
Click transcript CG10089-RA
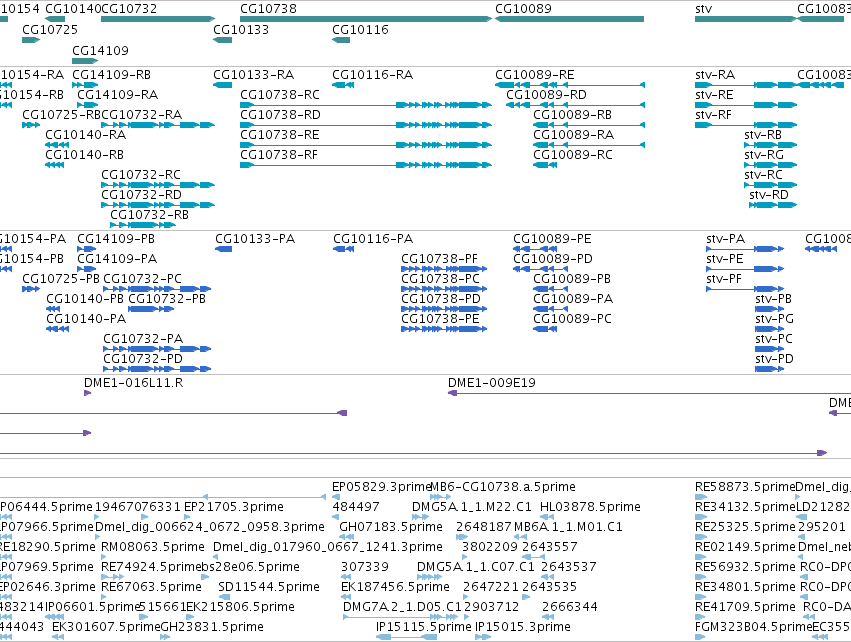point(589,145)
